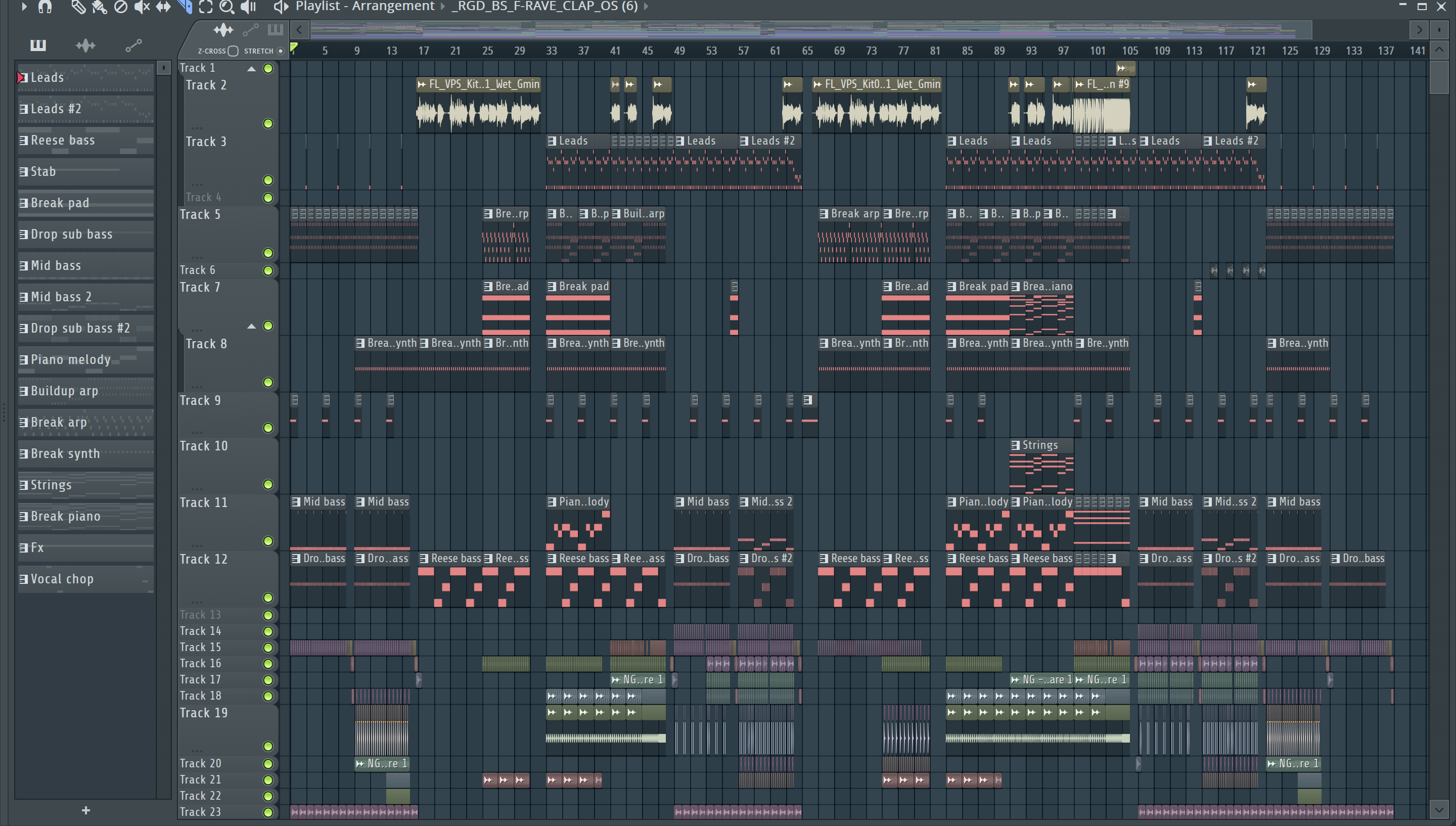Click the Track 14 header label
This screenshot has height=826, width=1456.
tap(200, 631)
